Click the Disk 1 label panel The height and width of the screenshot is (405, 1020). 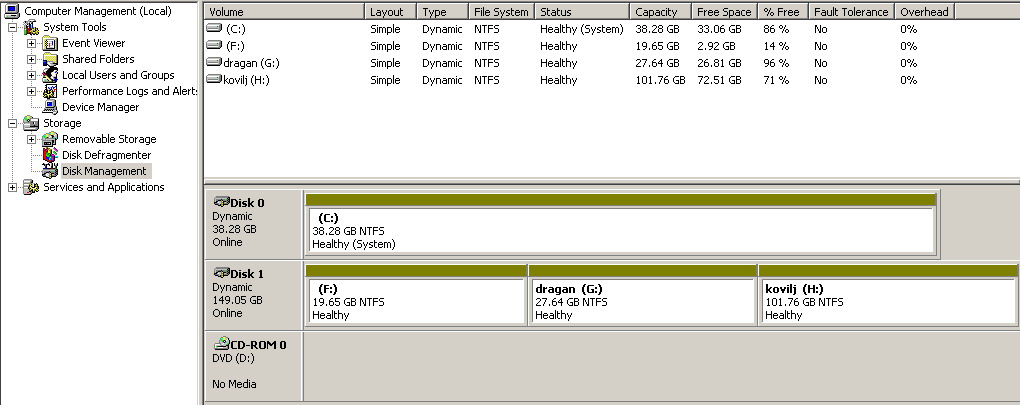pos(252,293)
